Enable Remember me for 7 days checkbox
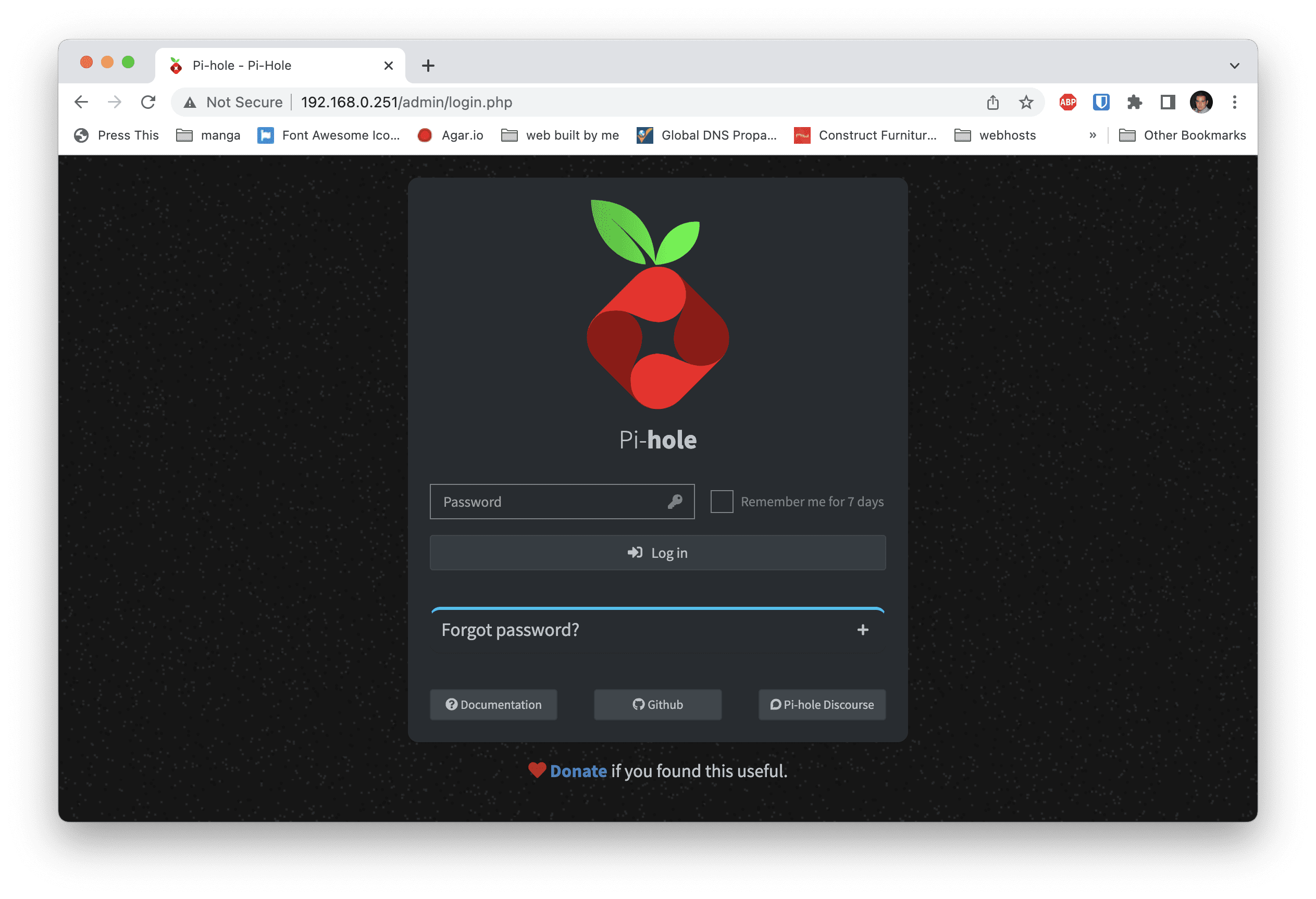Screen dimensions: 1316x899 (x=722, y=502)
